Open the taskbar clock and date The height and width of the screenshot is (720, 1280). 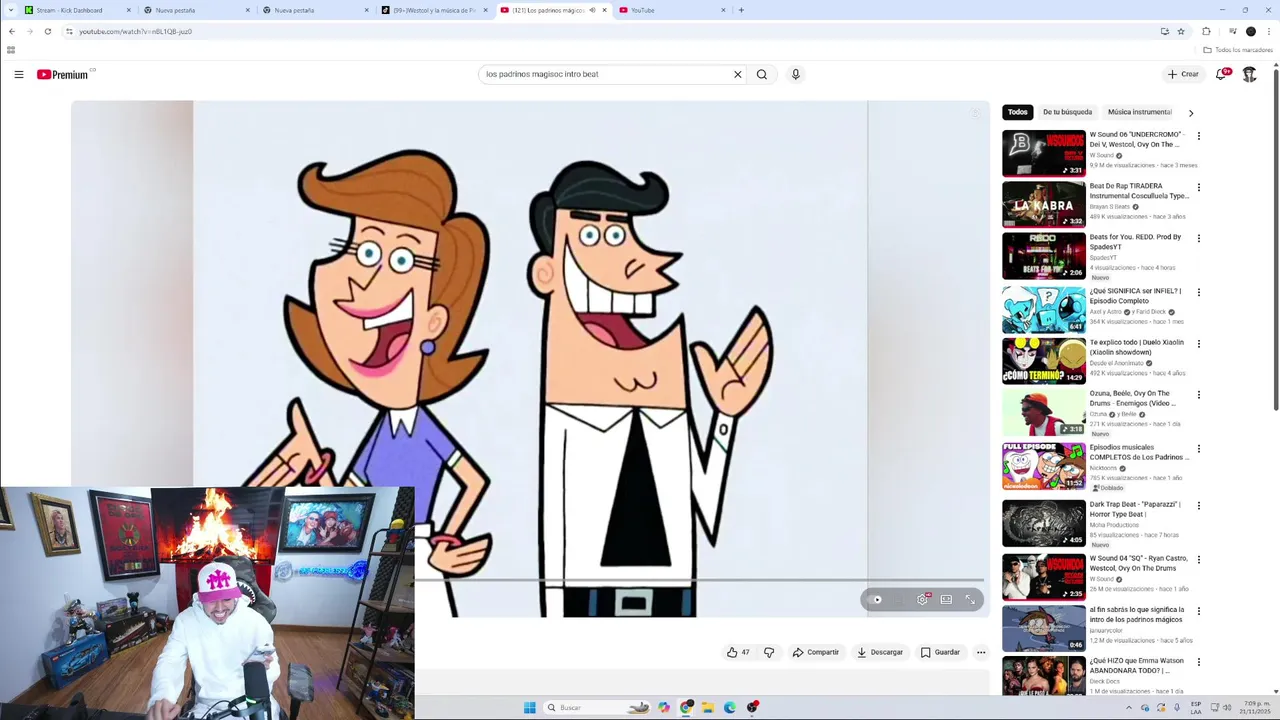[1256, 708]
